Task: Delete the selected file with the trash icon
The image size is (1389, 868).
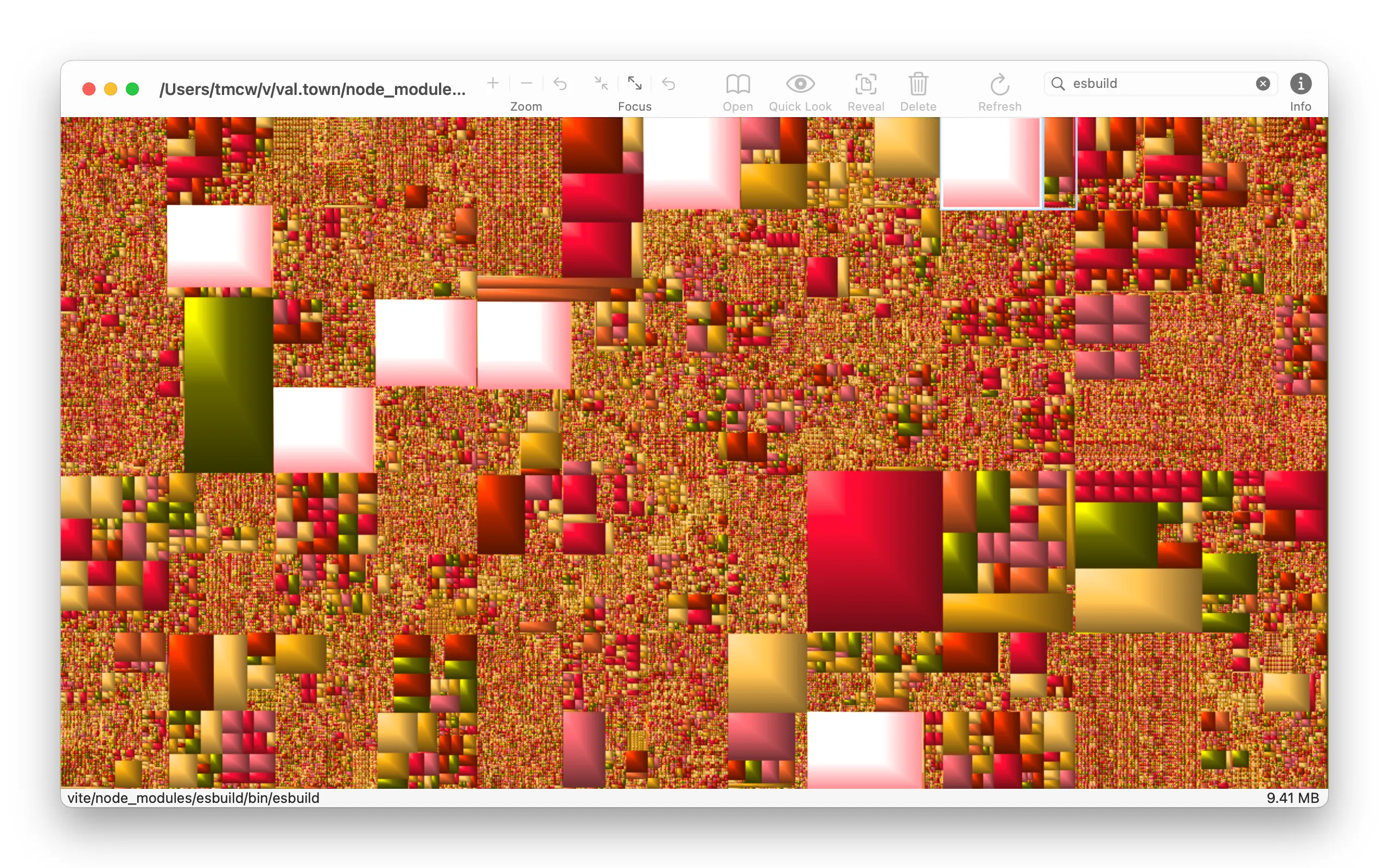Action: (918, 85)
